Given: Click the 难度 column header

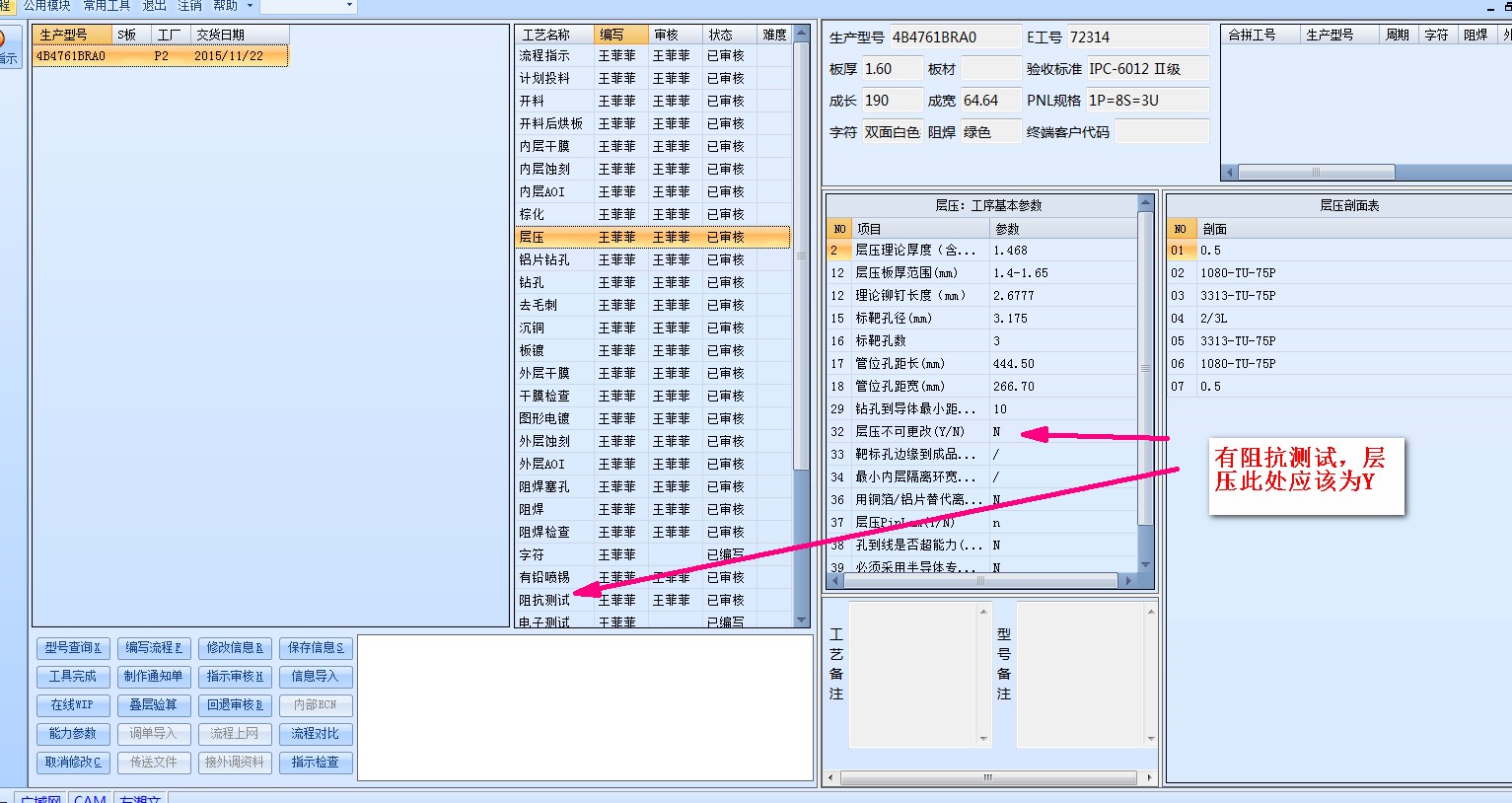Looking at the screenshot, I should (774, 35).
